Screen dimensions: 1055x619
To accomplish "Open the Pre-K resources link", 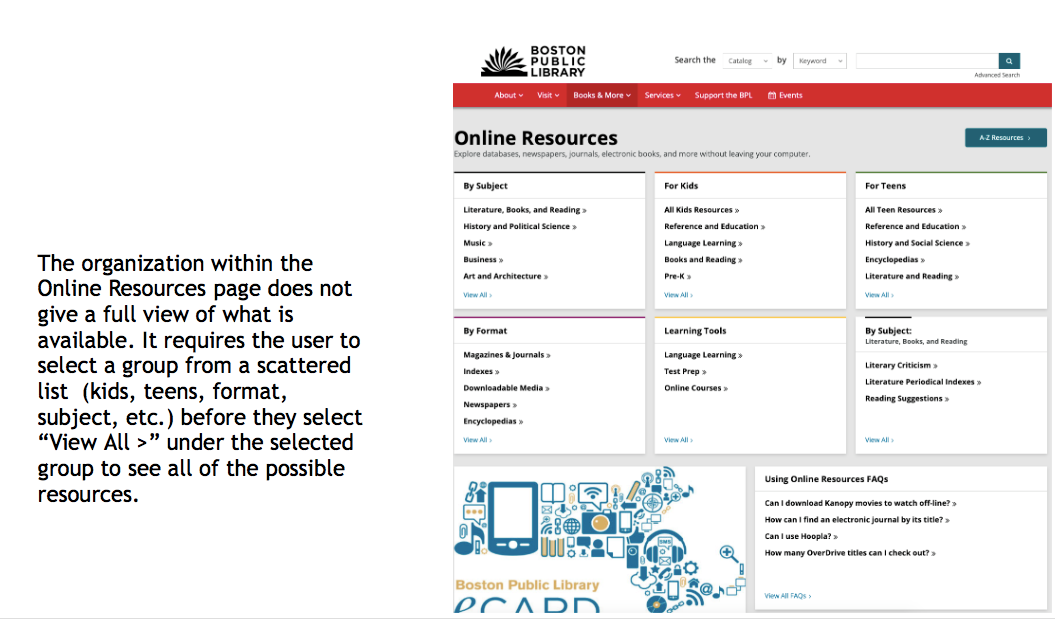I will coord(678,277).
